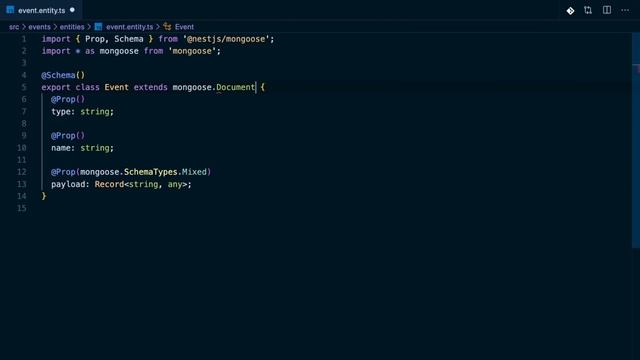
Task: Click the 'name' property on line 10
Action: coord(61,148)
